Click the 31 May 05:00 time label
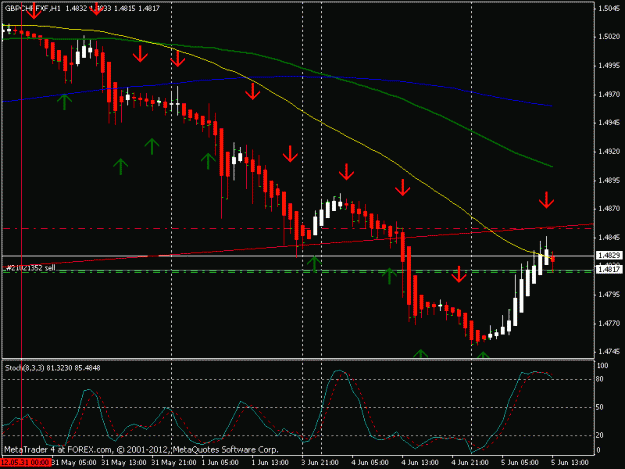The height and width of the screenshot is (469, 625). (74, 463)
